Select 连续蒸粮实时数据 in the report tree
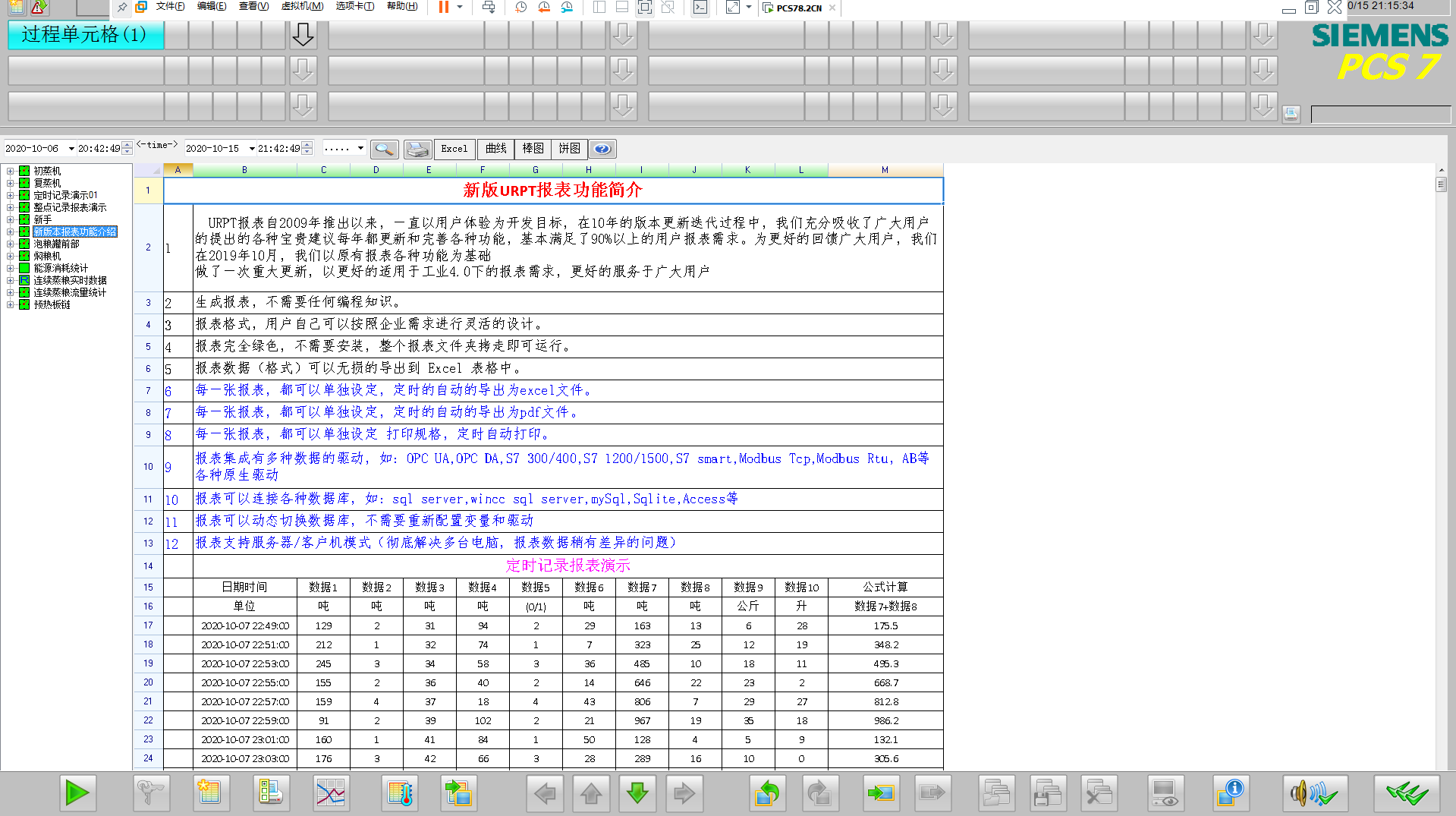Image resolution: width=1456 pixels, height=816 pixels. 70,281
